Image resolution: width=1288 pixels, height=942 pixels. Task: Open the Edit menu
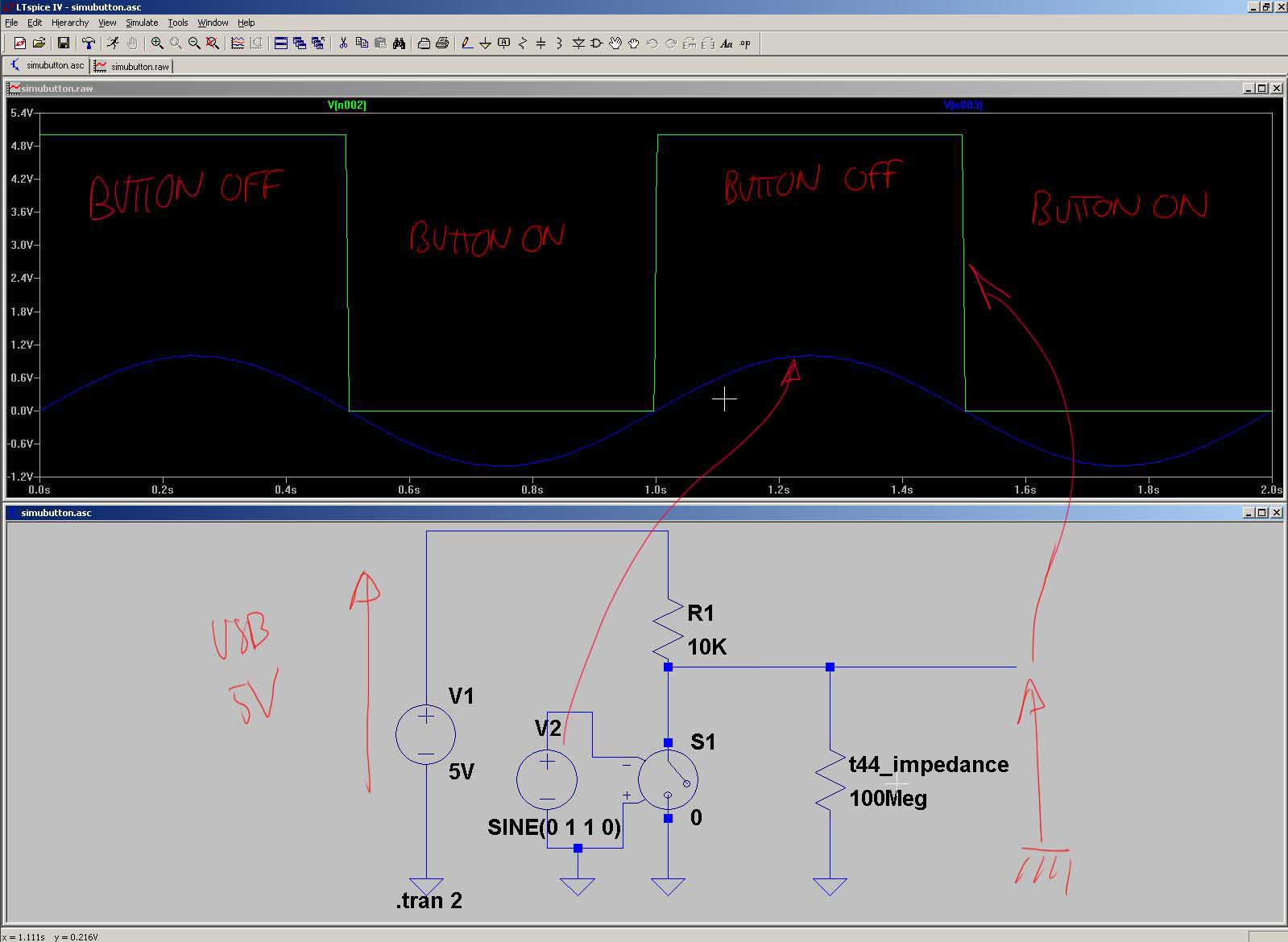[x=35, y=23]
